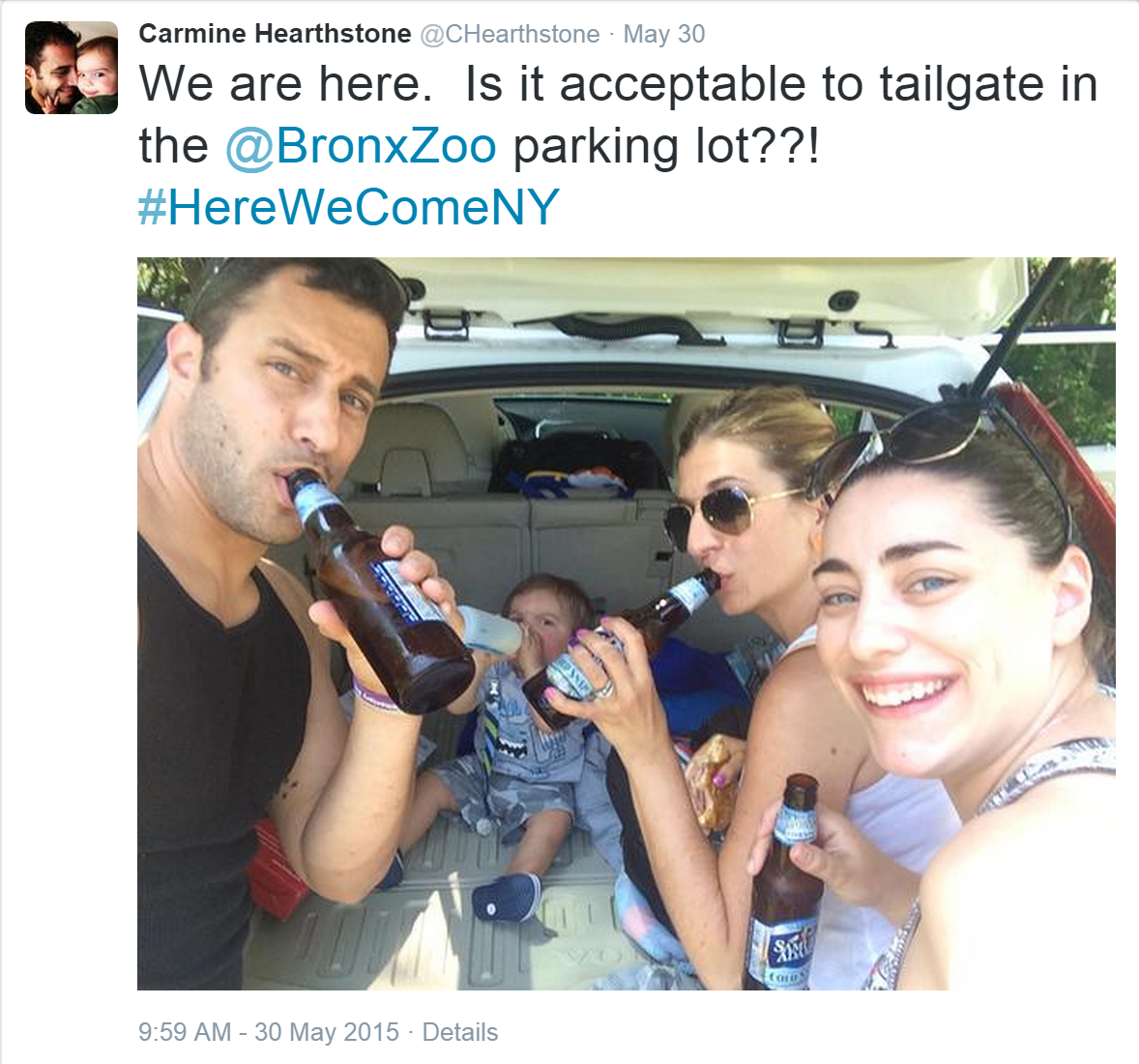Click the Carmine Hearthstone display name

coord(275,34)
